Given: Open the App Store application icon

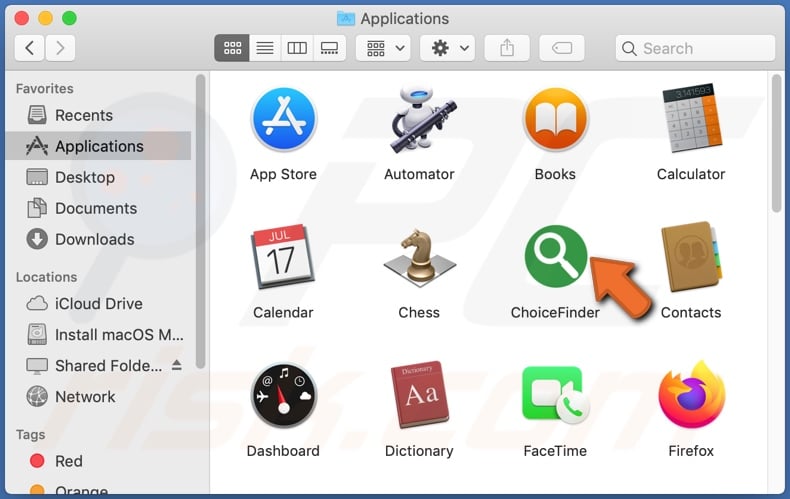Looking at the screenshot, I should click(284, 119).
